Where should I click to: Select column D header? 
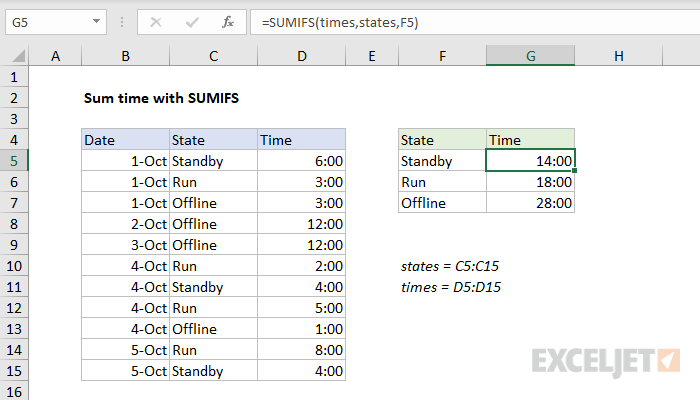302,56
